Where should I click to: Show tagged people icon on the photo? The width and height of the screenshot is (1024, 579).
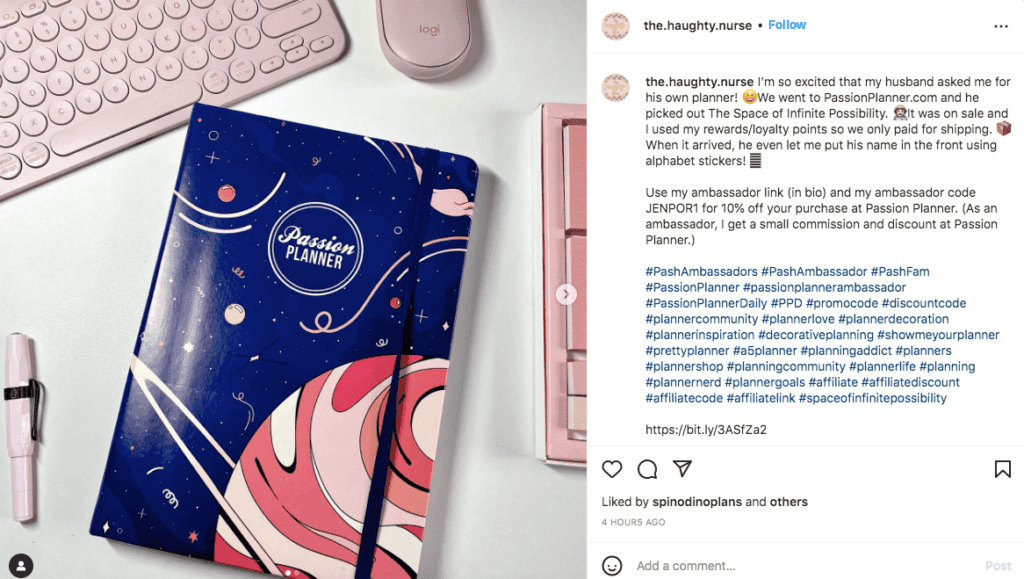(x=21, y=565)
